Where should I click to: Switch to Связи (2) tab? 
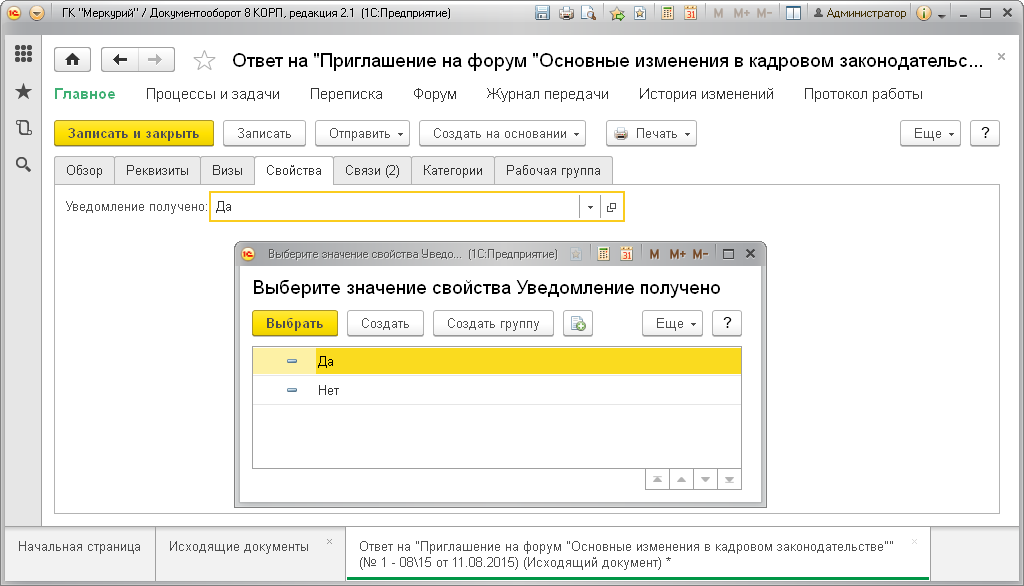coord(372,171)
